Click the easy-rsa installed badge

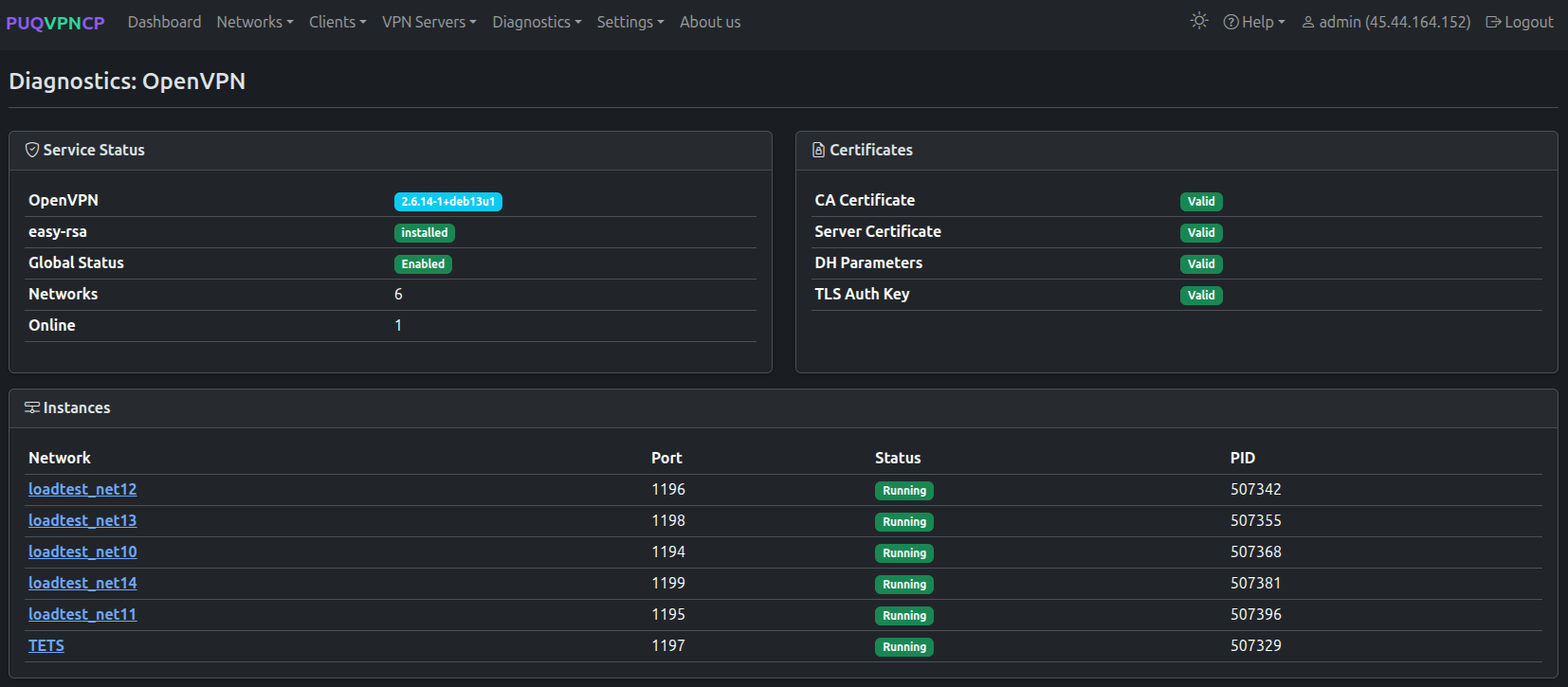click(x=425, y=232)
